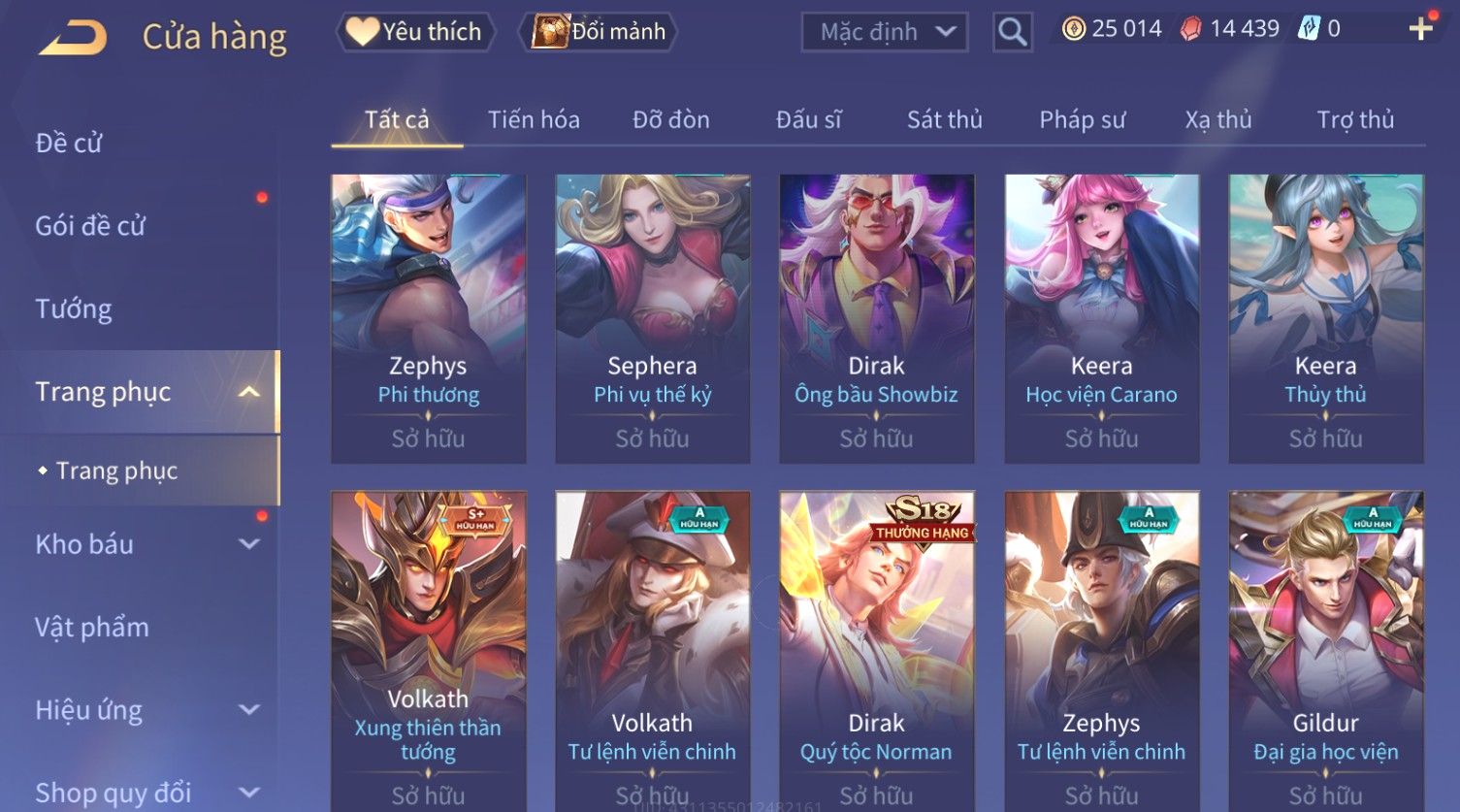The width and height of the screenshot is (1460, 812).
Task: Expand the Kho báu sidebar section
Action: [x=249, y=544]
